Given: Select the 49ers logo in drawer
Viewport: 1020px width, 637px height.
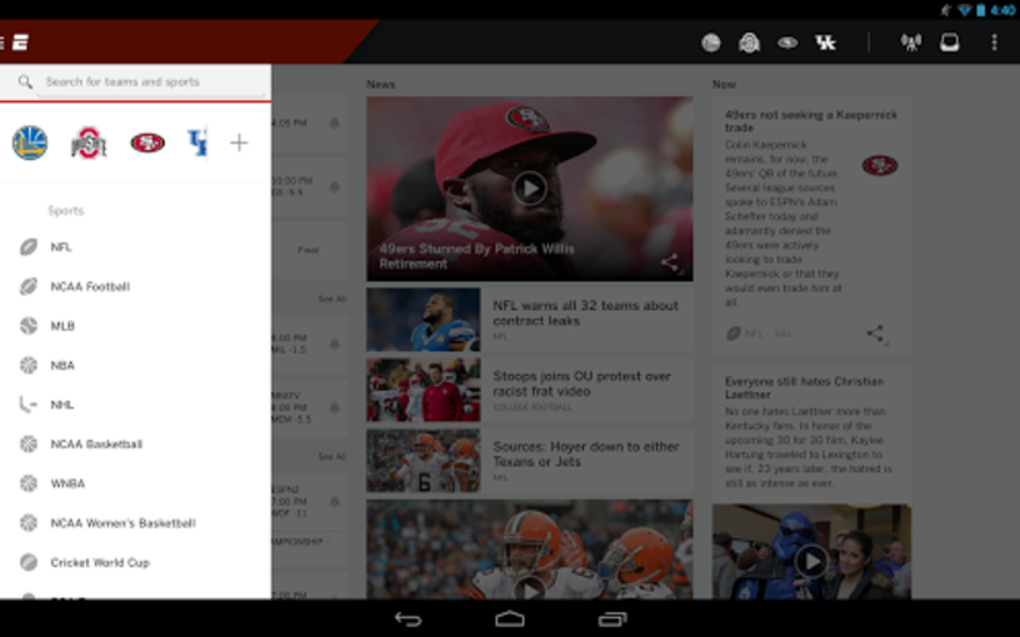Looking at the screenshot, I should 148,142.
